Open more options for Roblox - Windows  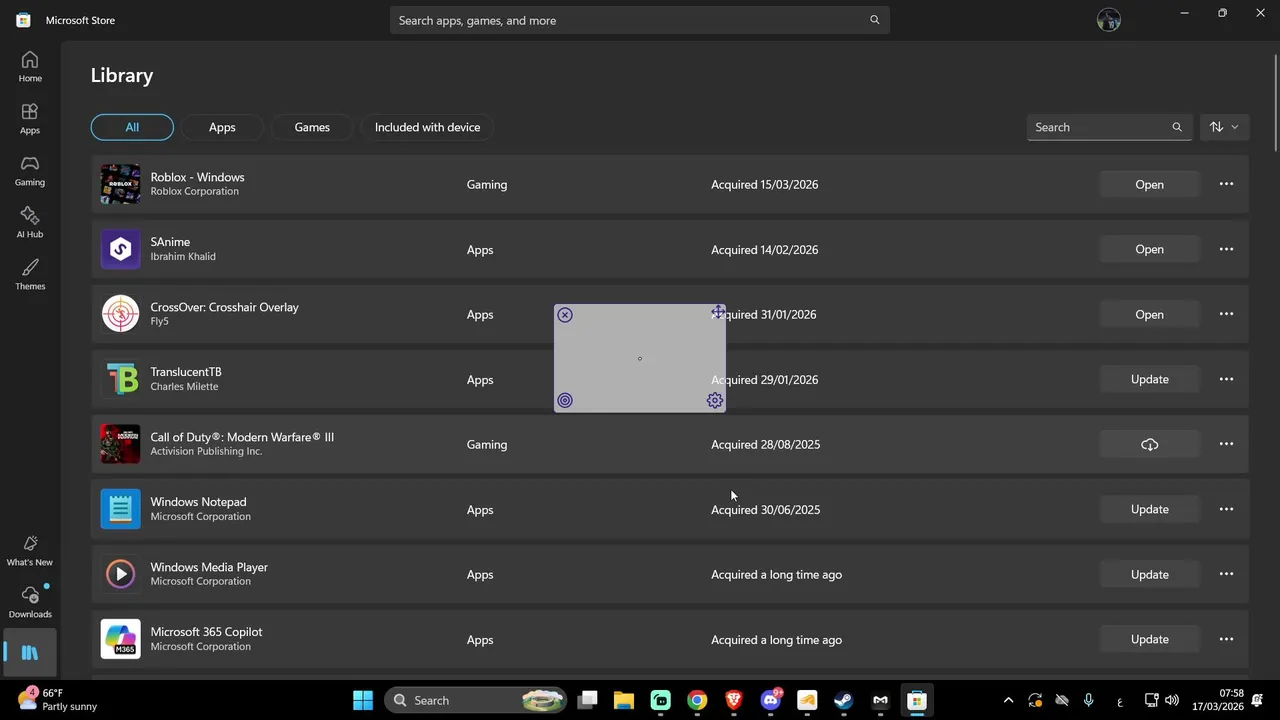point(1226,184)
